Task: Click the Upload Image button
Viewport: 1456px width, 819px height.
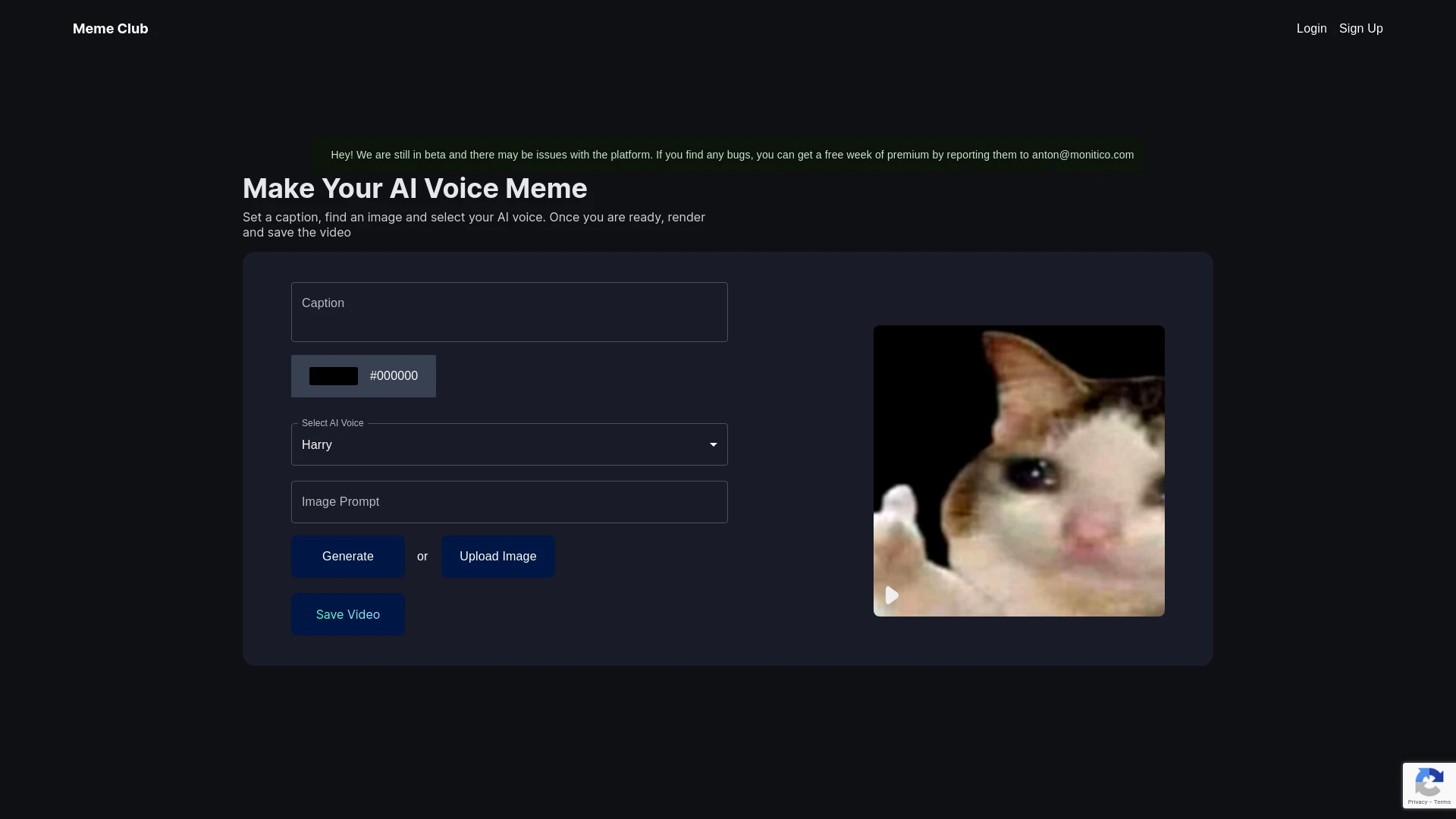Action: (x=497, y=556)
